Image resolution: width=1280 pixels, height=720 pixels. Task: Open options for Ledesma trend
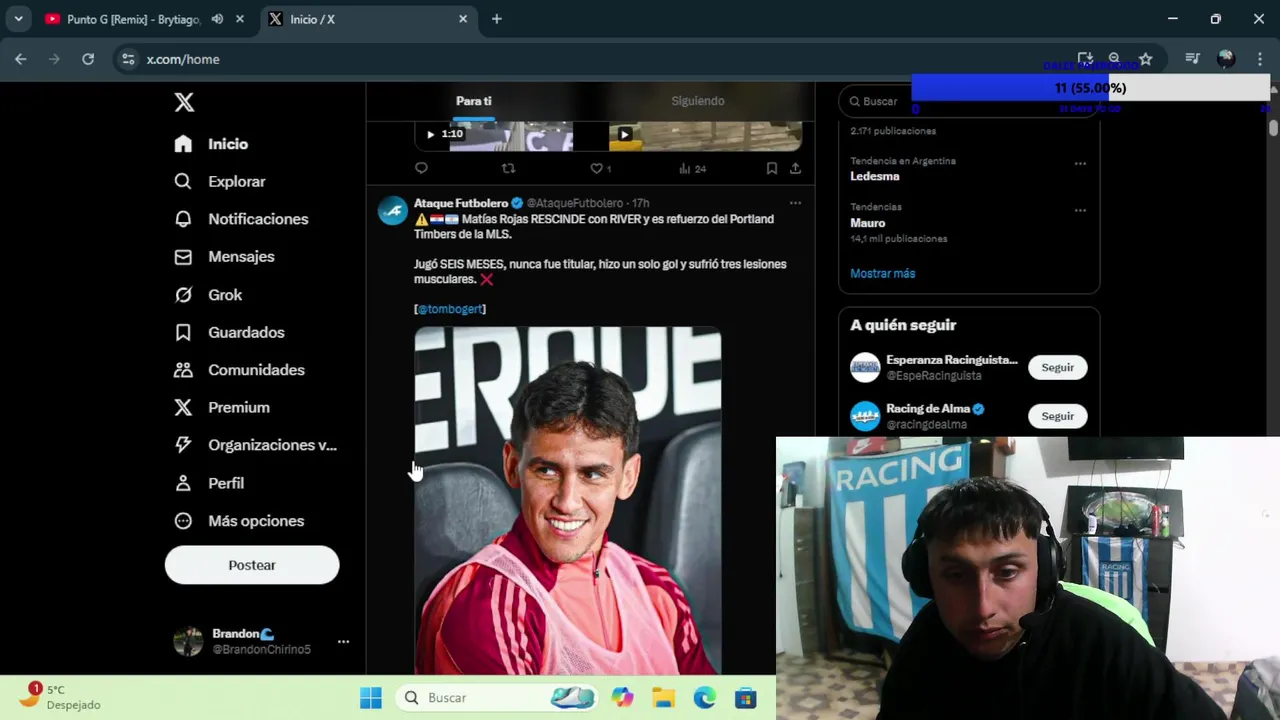[1080, 163]
